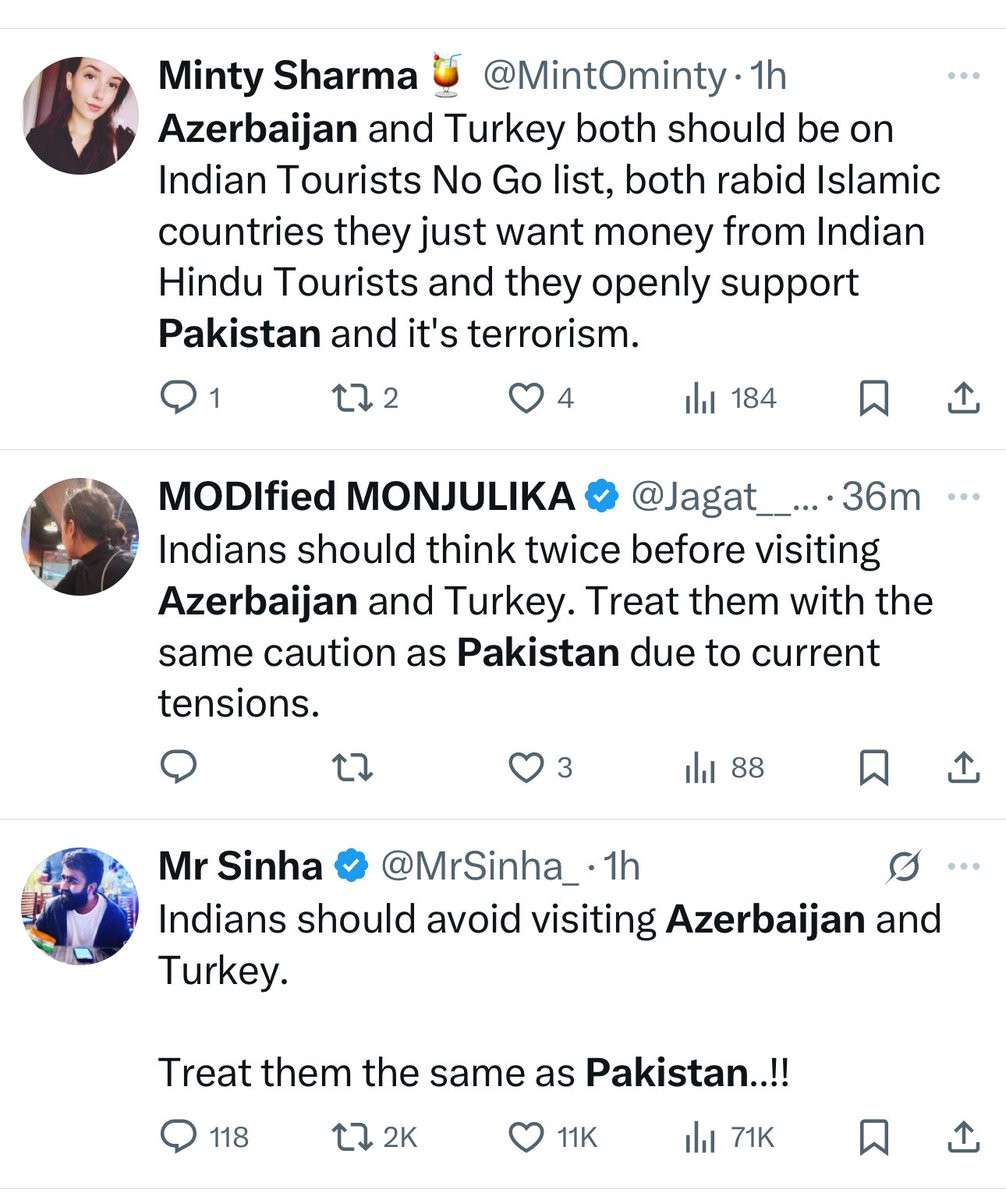Share Mr Sinha's tweet
The height and width of the screenshot is (1200, 1006).
(x=961, y=1136)
